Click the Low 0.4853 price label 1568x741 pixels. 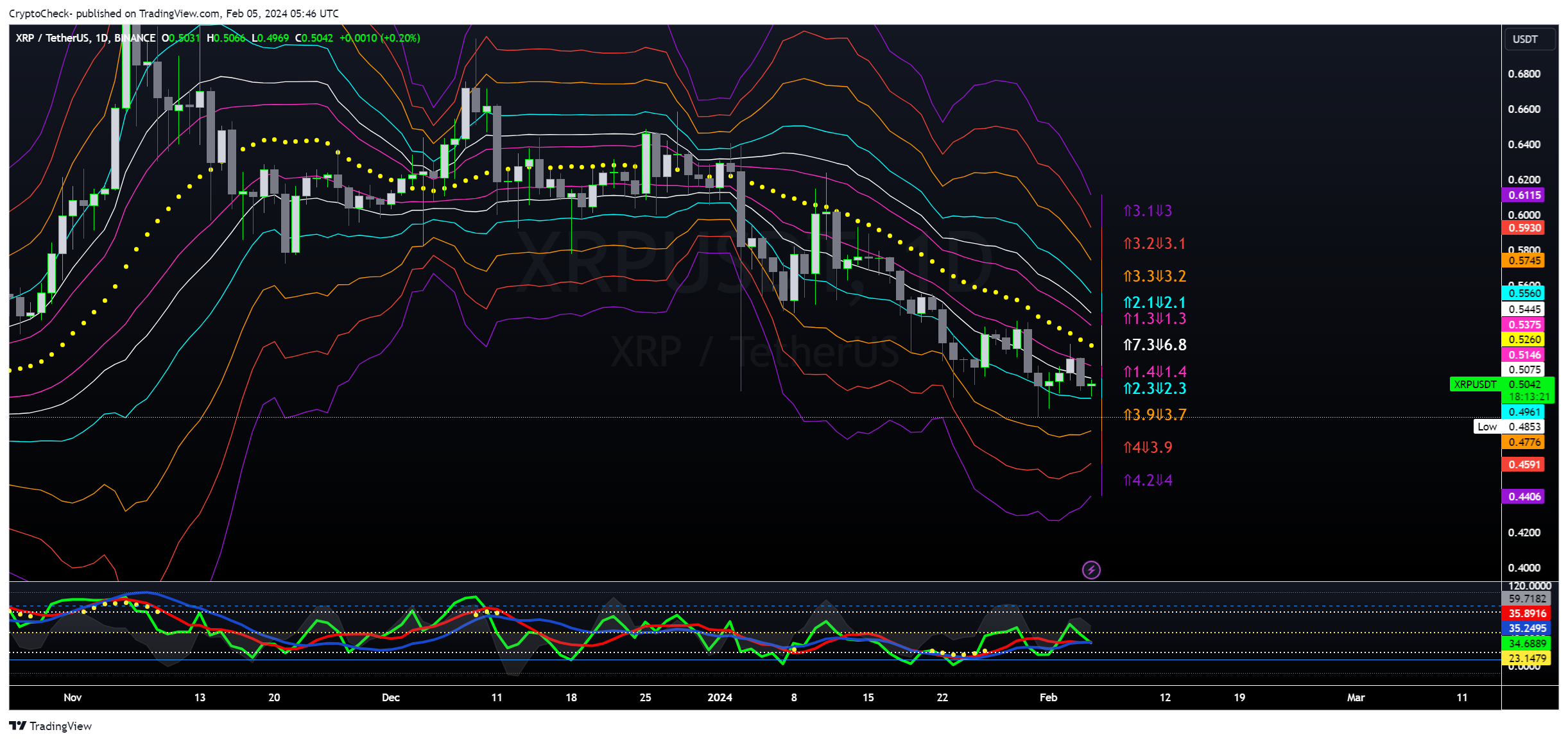1509,427
